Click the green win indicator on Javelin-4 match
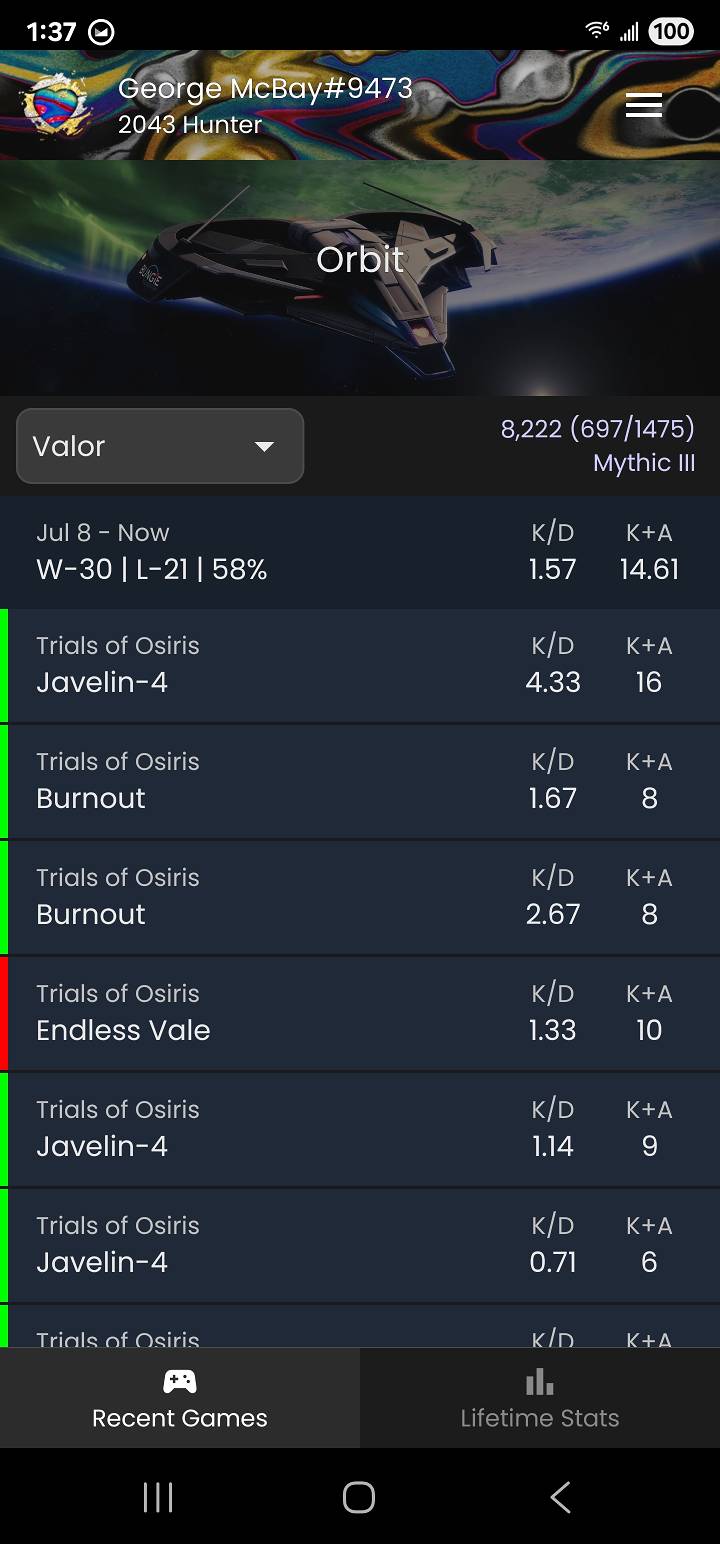The height and width of the screenshot is (1544, 720). tap(4, 666)
